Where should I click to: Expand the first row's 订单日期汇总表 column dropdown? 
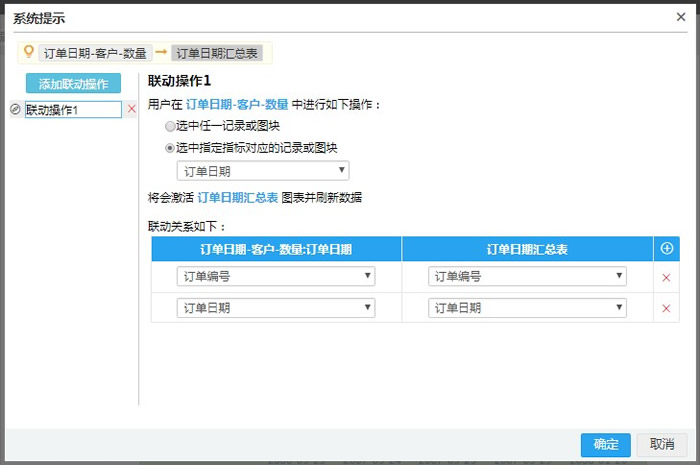[x=527, y=277]
